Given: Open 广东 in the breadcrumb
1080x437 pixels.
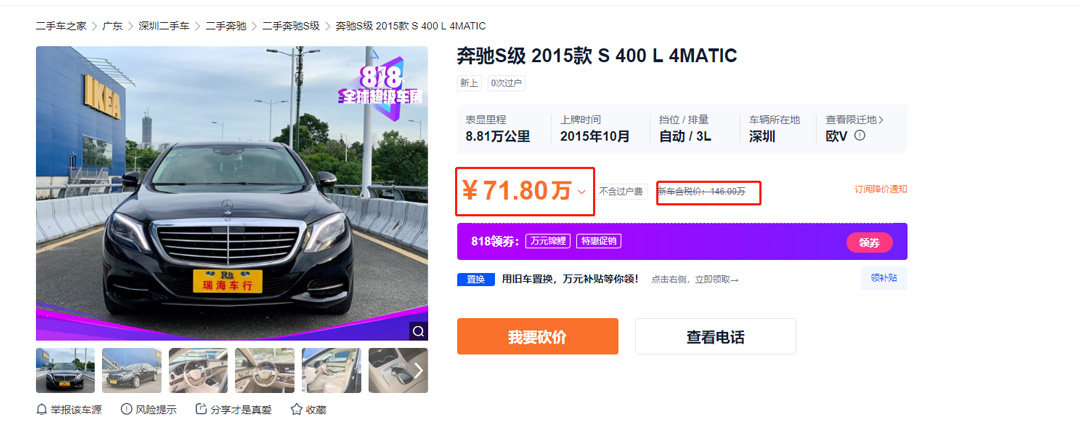Looking at the screenshot, I should pyautogui.click(x=112, y=26).
